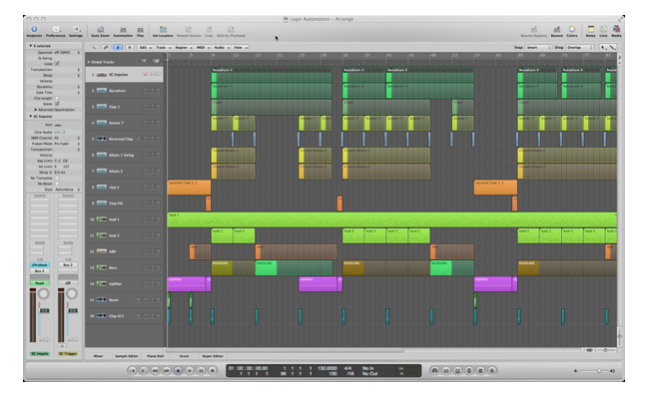Click the Link button in local toolbar
The image size is (660, 403).
pos(106,48)
